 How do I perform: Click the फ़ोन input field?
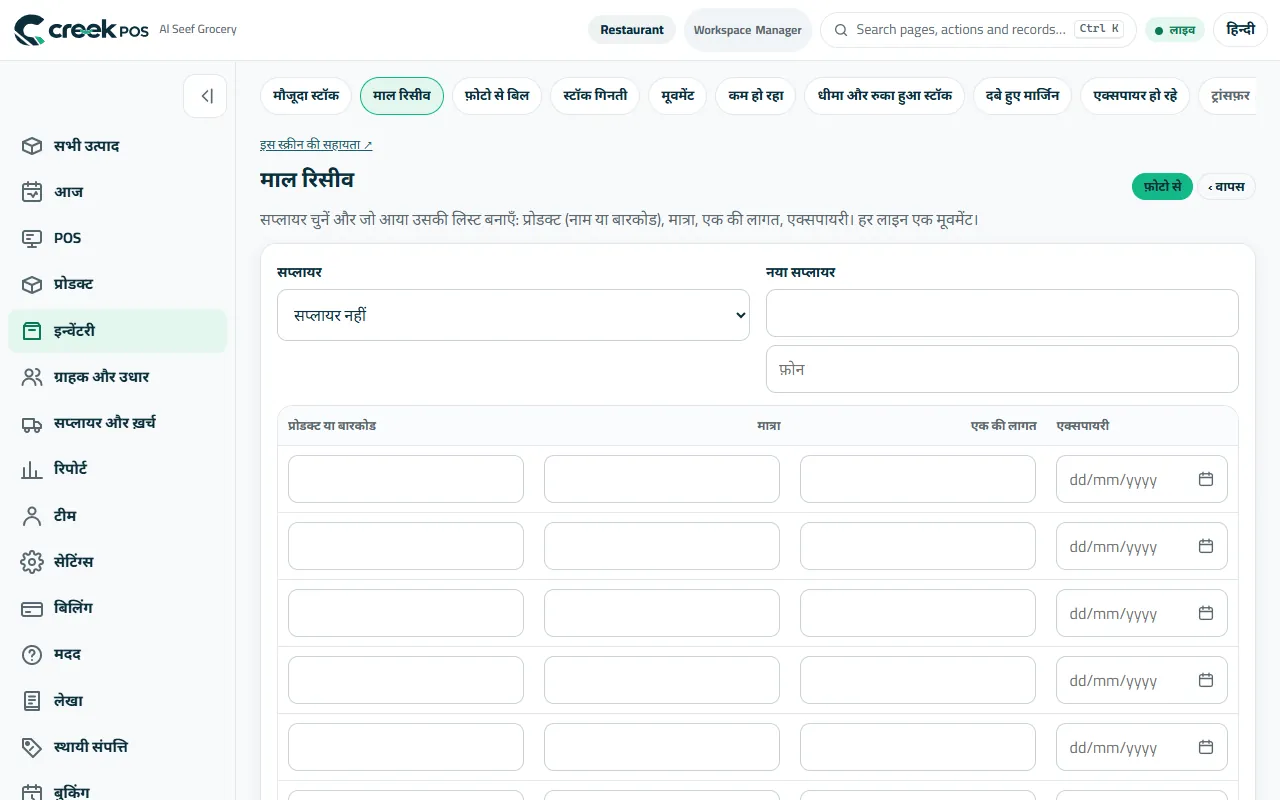[x=1002, y=369]
